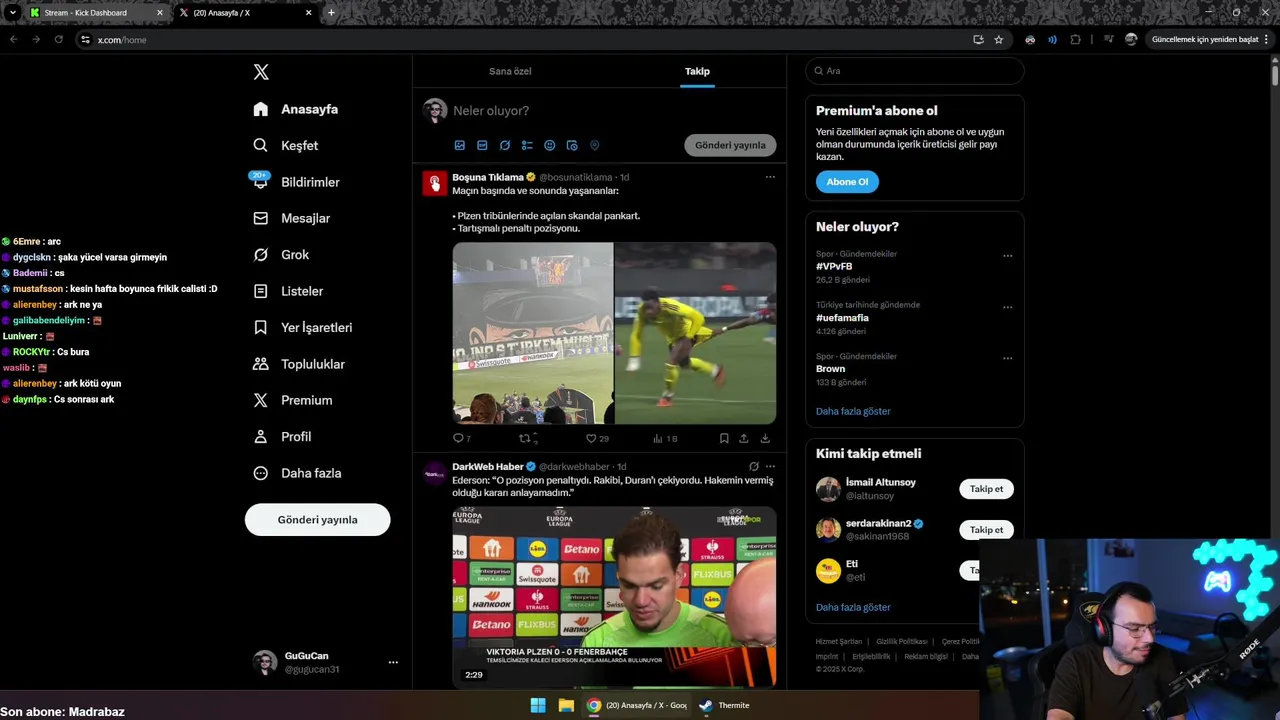The height and width of the screenshot is (720, 1280).
Task: Reply to Boşuna Tıklama tweet
Action: coord(459,438)
